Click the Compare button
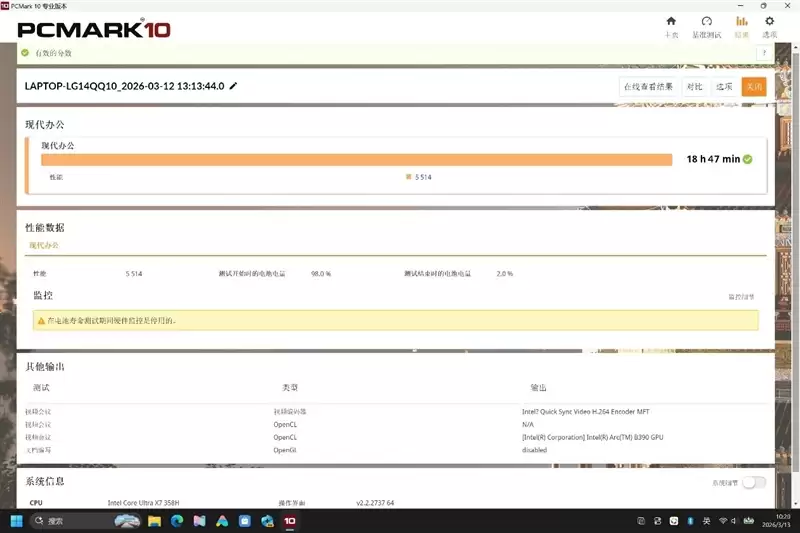Image resolution: width=800 pixels, height=533 pixels. pyautogui.click(x=694, y=87)
